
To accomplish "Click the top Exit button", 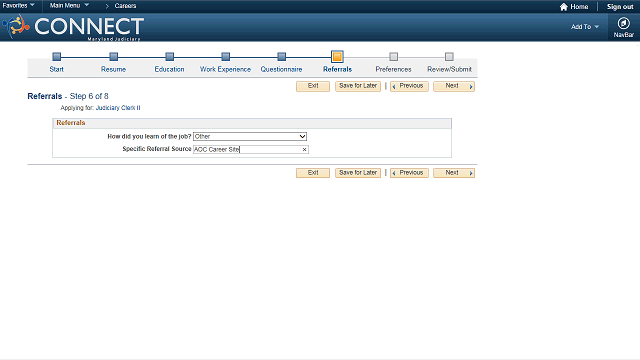I will coord(313,86).
